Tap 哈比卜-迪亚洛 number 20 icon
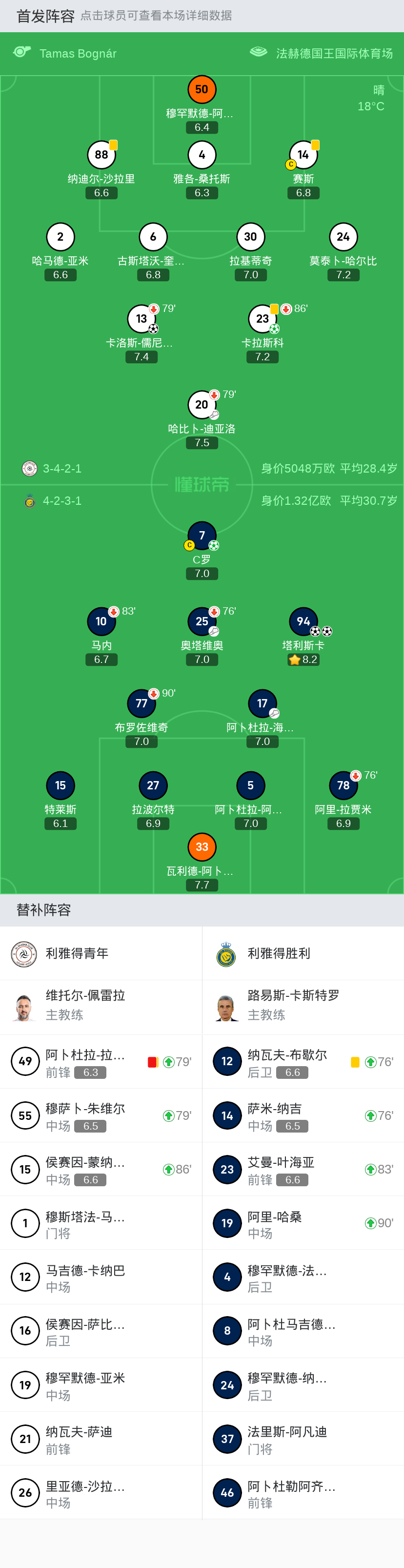Viewport: 404px width, 1568px height. (x=202, y=405)
